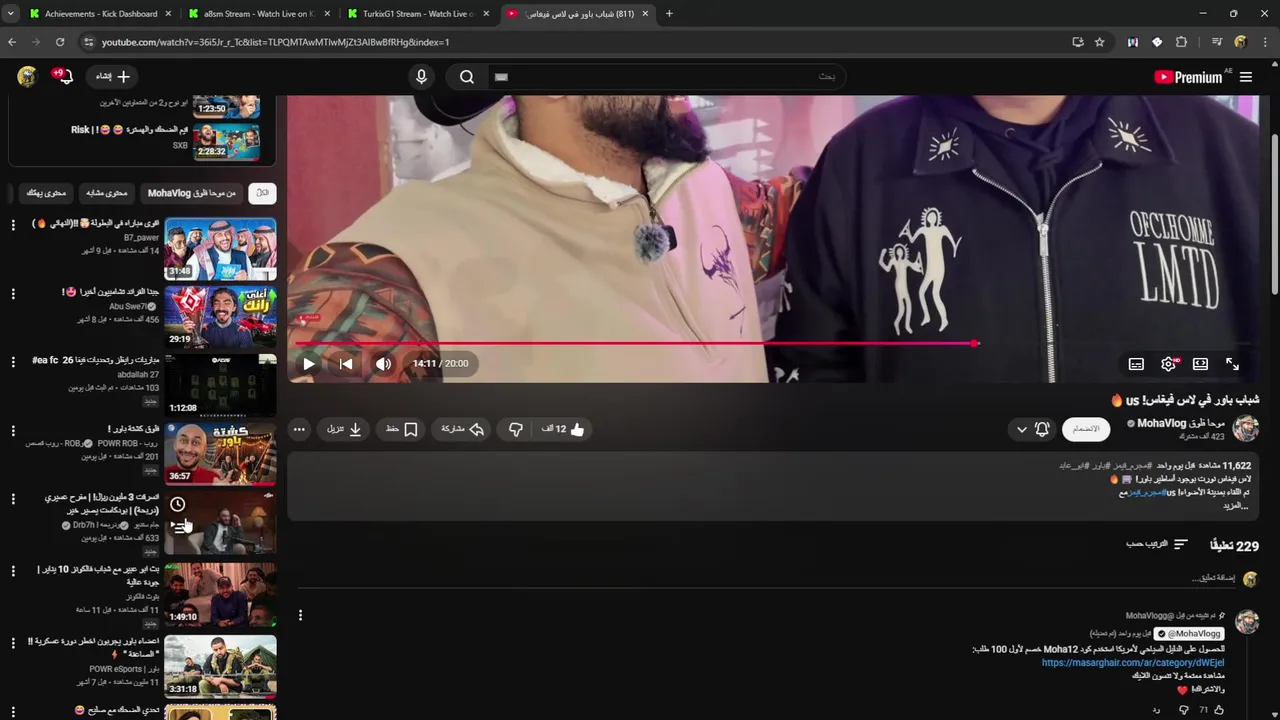Add Drb7h video to Watch Later clock icon
This screenshot has width=1280, height=720.
[178, 505]
